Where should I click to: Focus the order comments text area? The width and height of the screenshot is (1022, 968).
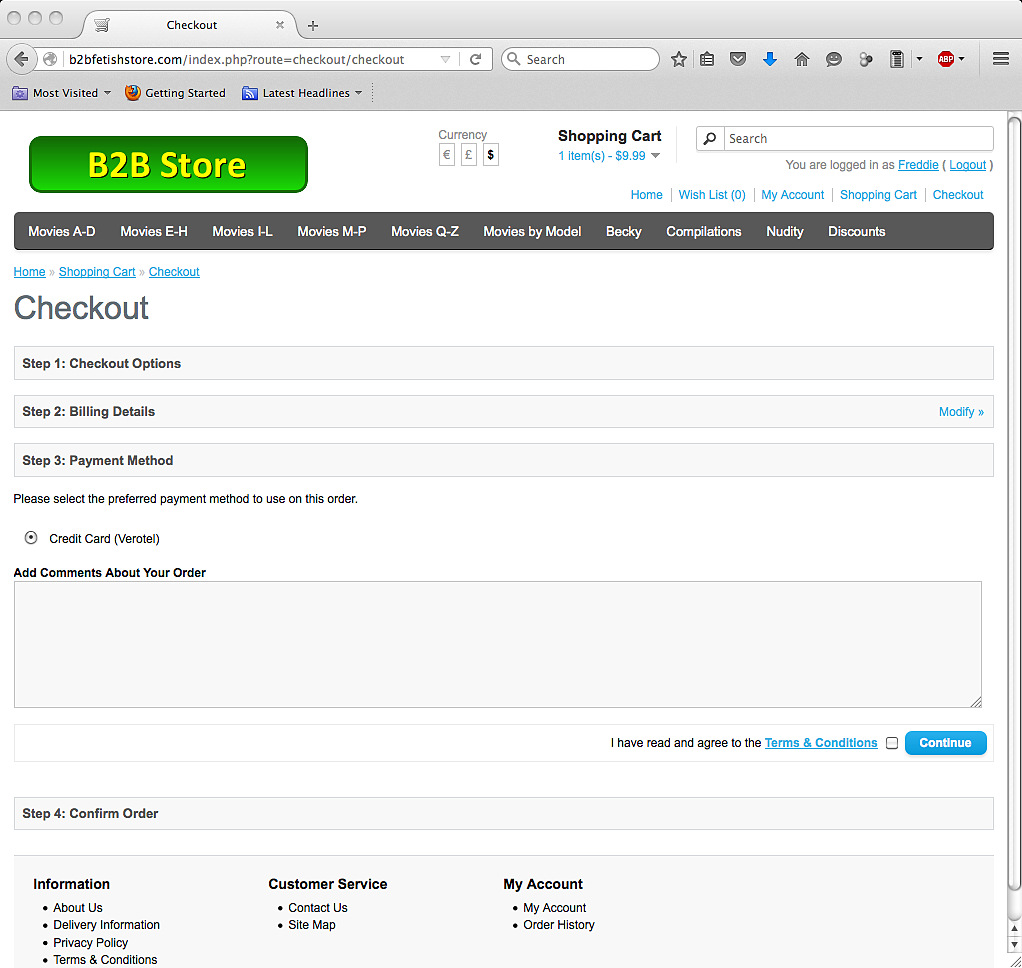(x=498, y=644)
